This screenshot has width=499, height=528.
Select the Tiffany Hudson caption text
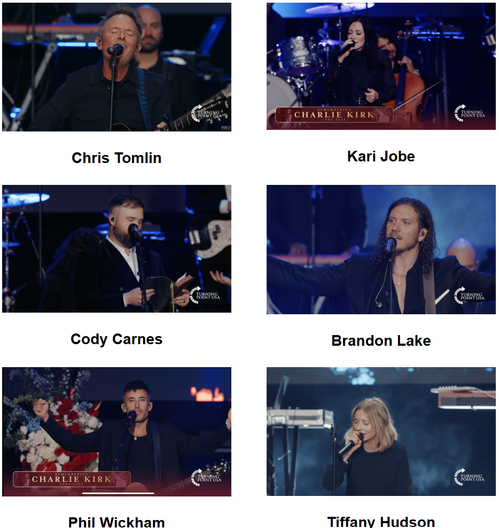(381, 522)
